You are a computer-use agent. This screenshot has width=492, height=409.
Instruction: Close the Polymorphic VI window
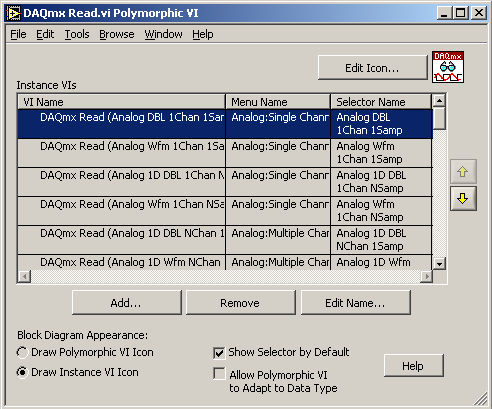[479, 13]
